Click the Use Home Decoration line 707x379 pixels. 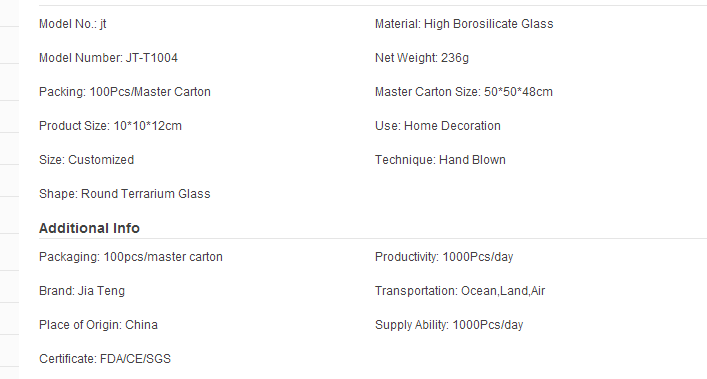point(438,126)
